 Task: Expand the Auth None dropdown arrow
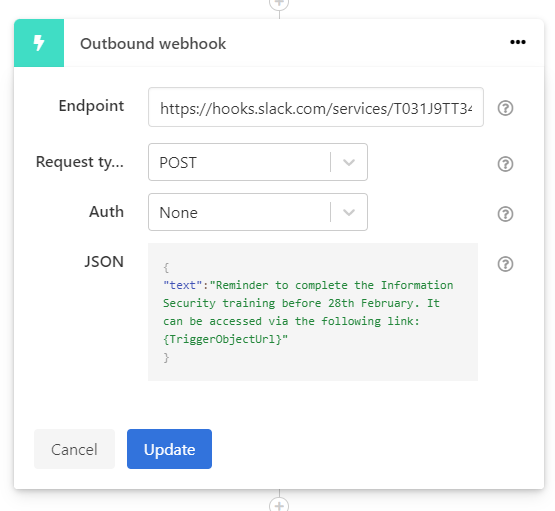pyautogui.click(x=349, y=212)
